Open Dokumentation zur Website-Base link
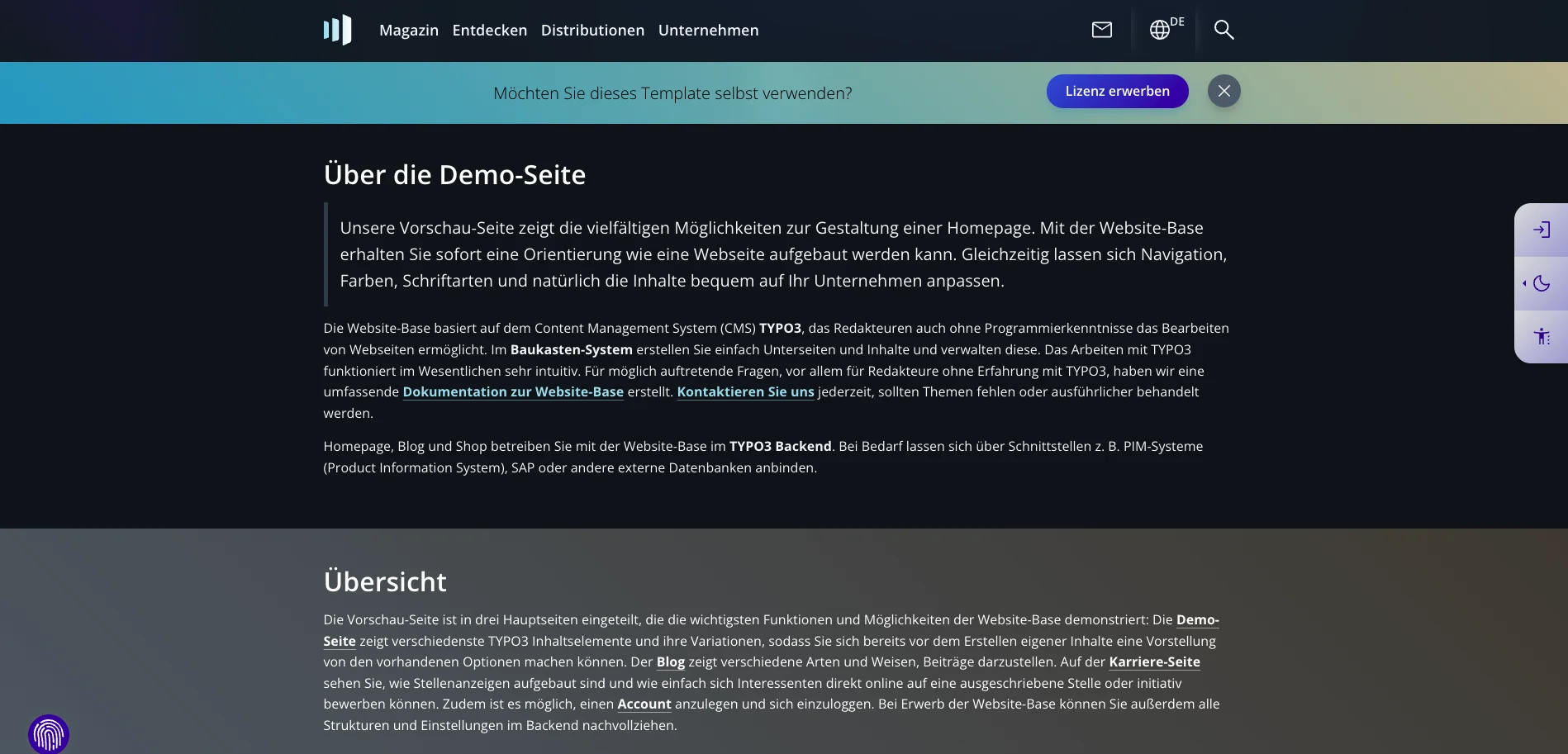Image resolution: width=1568 pixels, height=754 pixels. click(513, 391)
